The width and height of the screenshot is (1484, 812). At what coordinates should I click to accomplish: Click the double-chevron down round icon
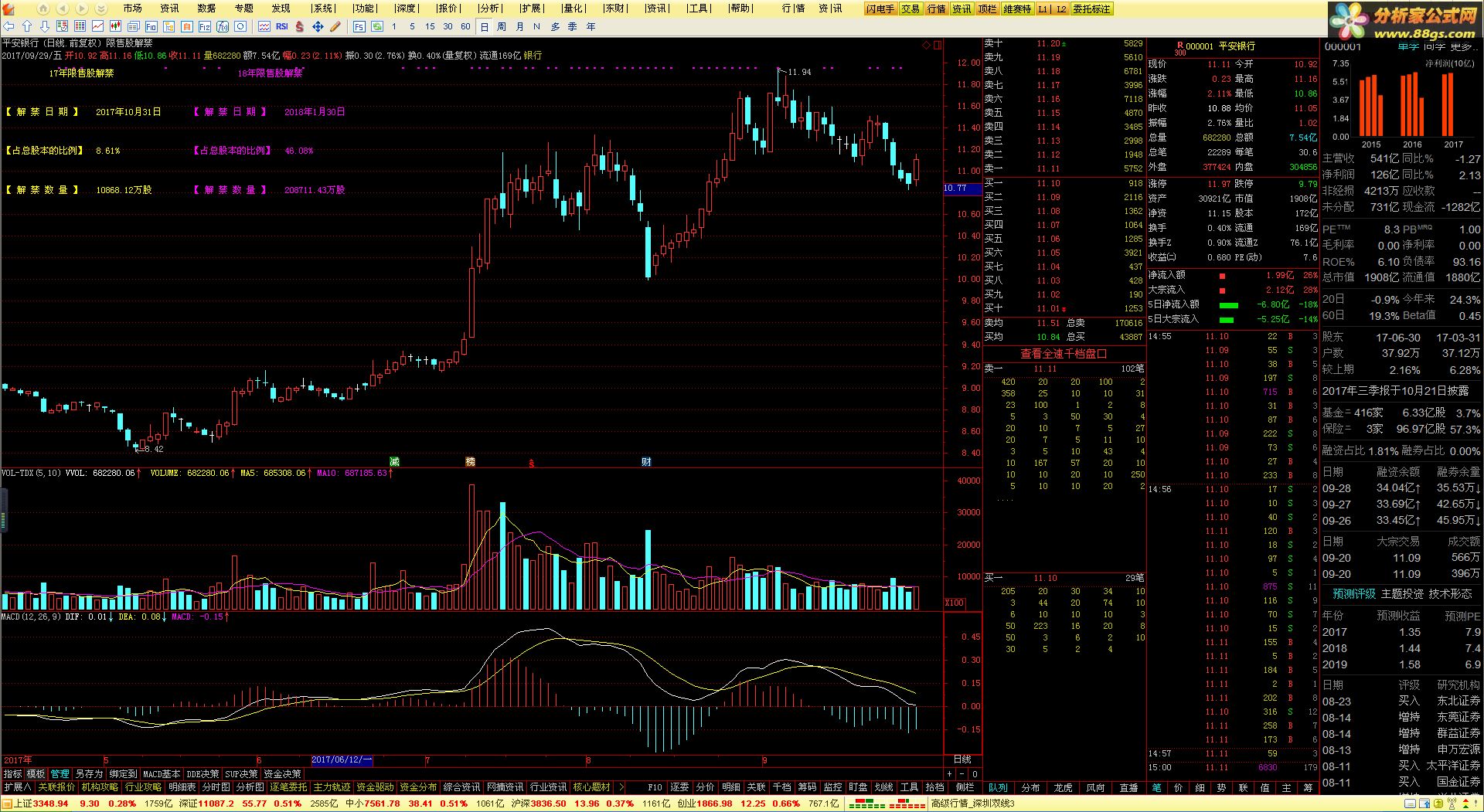tap(101, 8)
